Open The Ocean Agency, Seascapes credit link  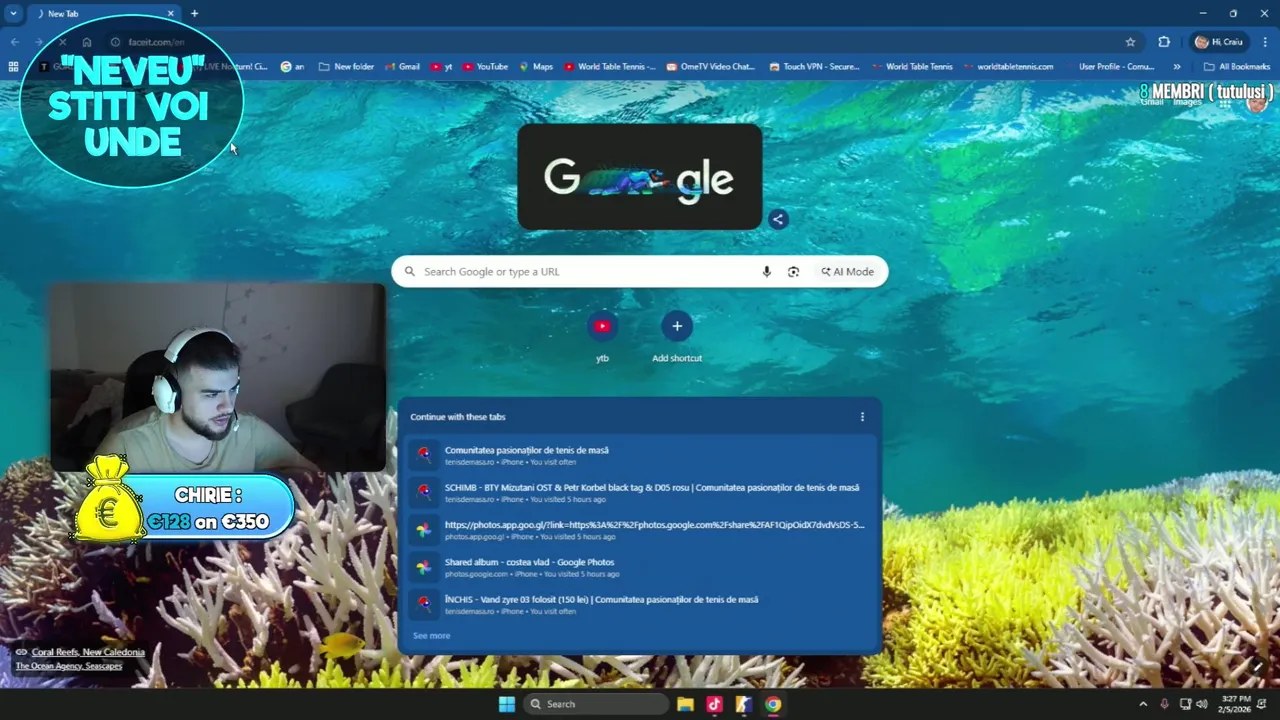69,666
